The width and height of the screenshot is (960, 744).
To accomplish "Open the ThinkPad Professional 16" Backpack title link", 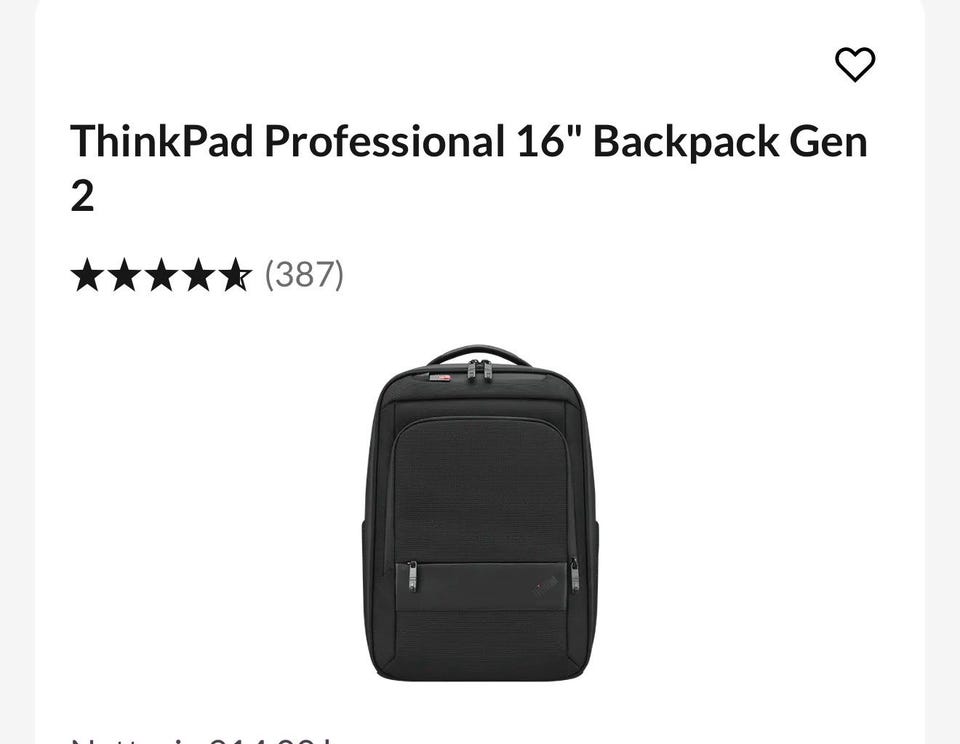I will click(x=469, y=167).
